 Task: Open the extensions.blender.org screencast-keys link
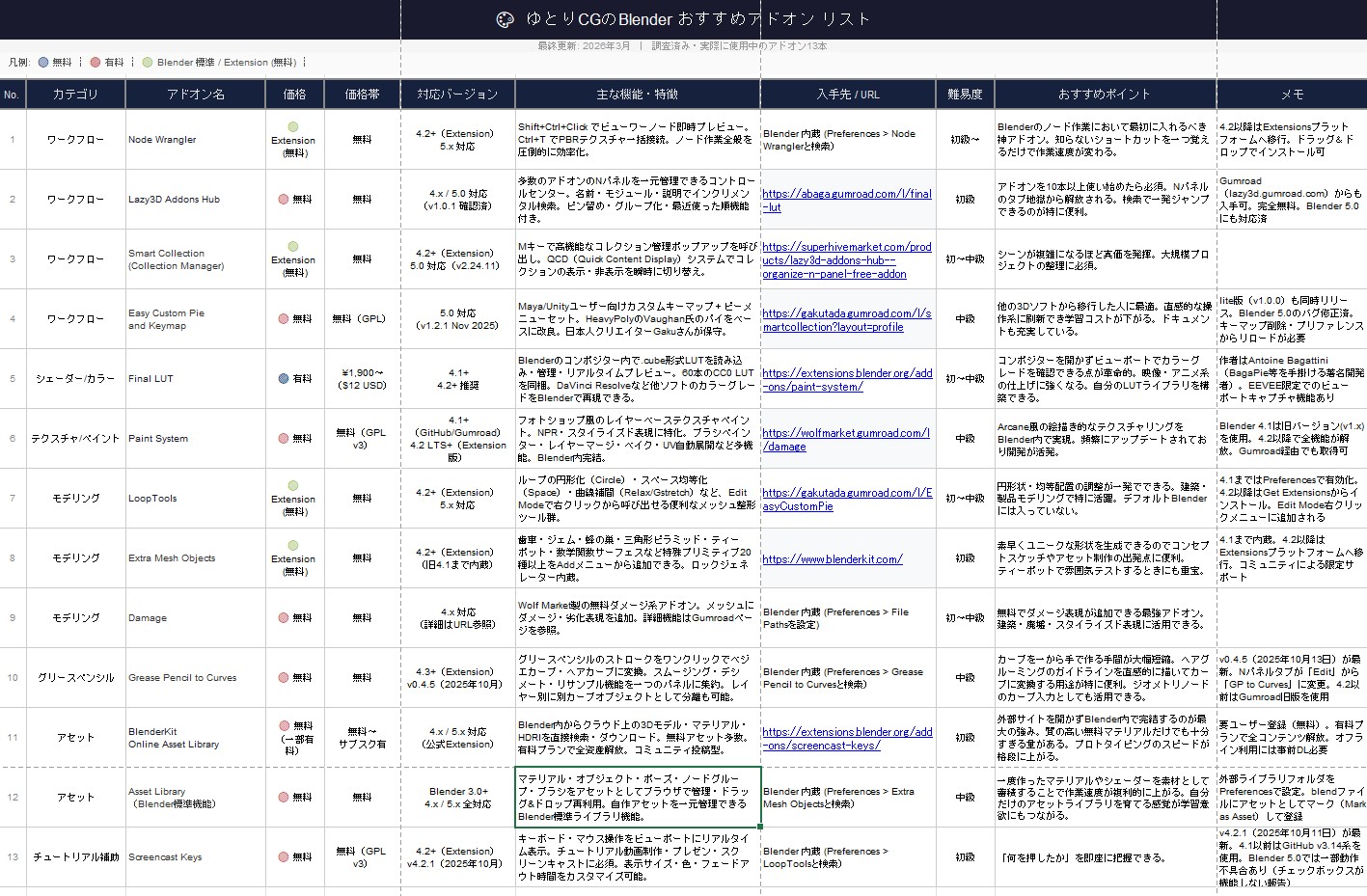tap(847, 738)
